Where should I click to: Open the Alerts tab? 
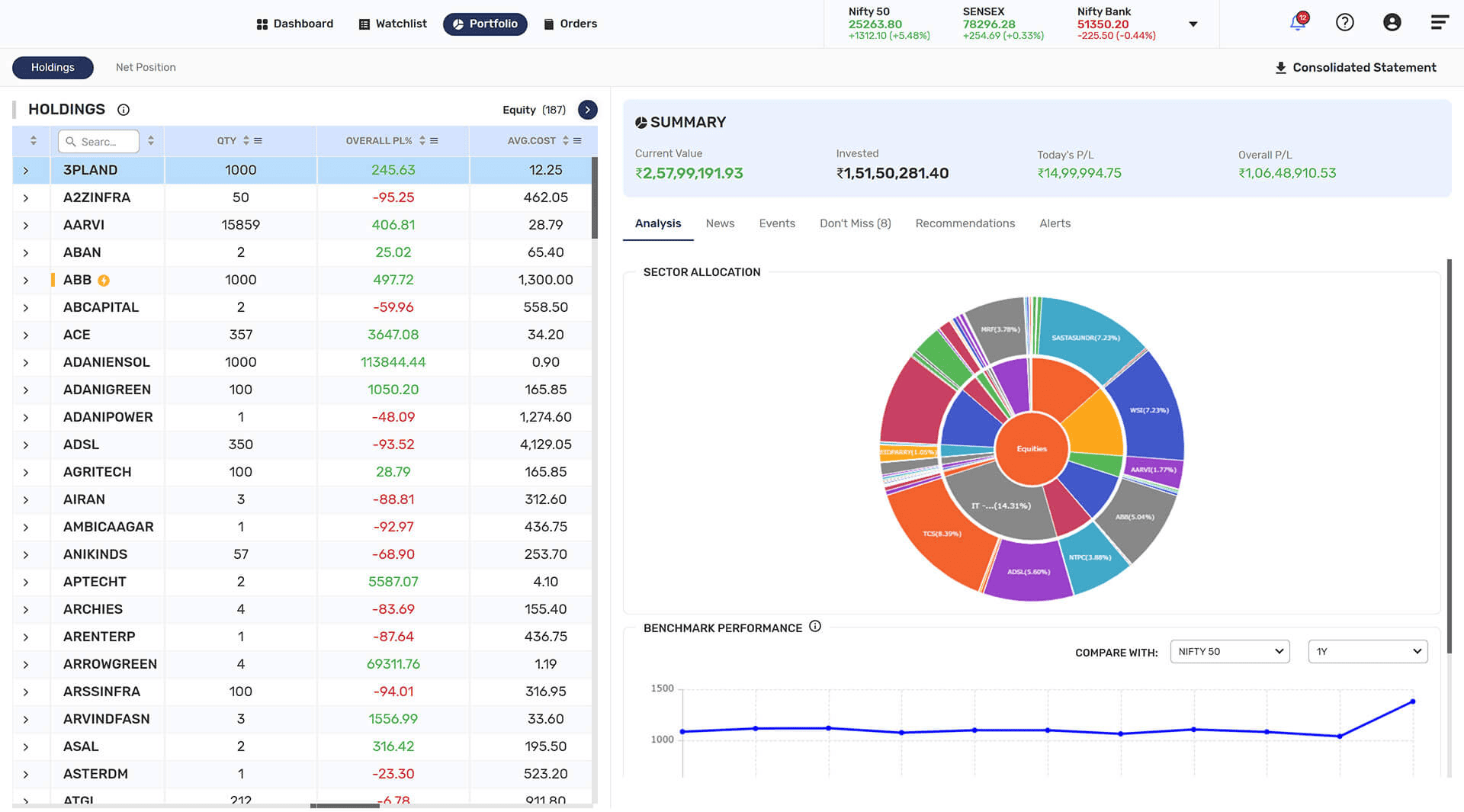(1055, 223)
